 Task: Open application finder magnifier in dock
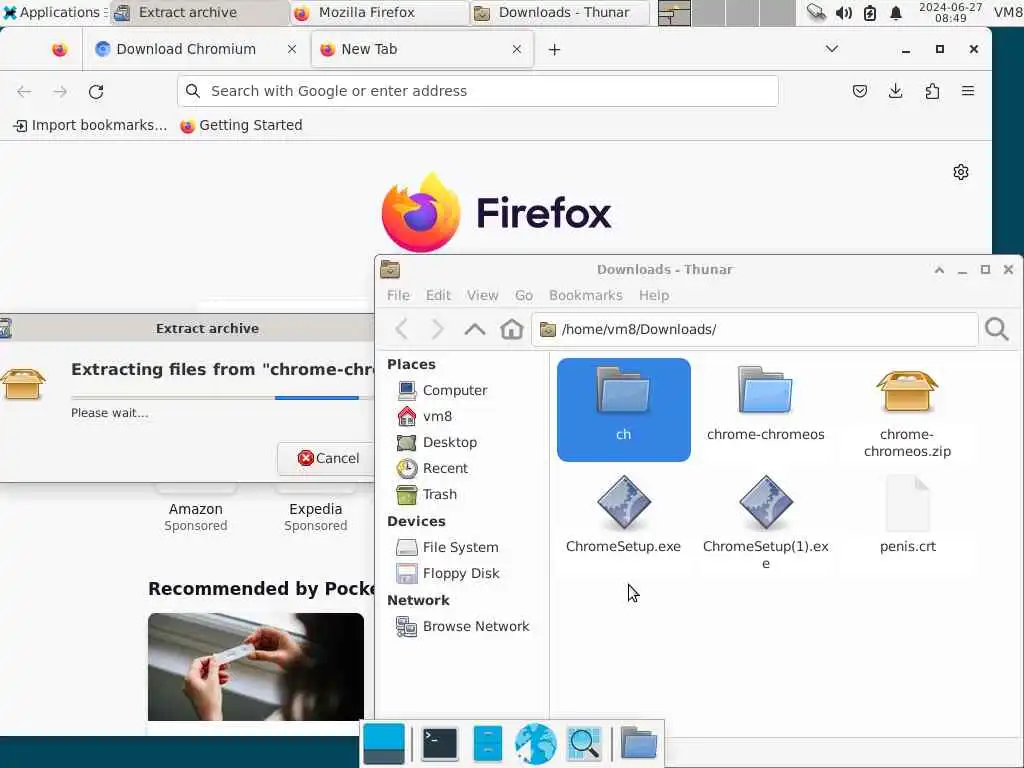click(583, 744)
